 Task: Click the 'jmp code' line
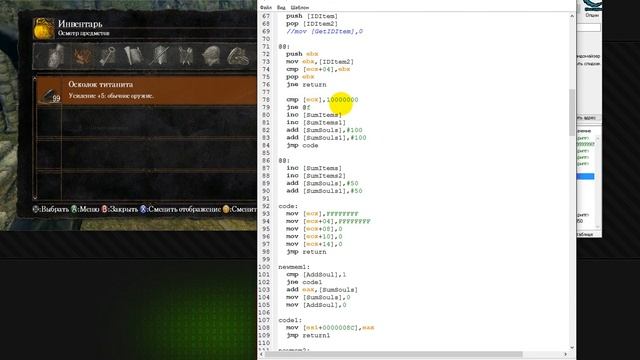[302, 145]
